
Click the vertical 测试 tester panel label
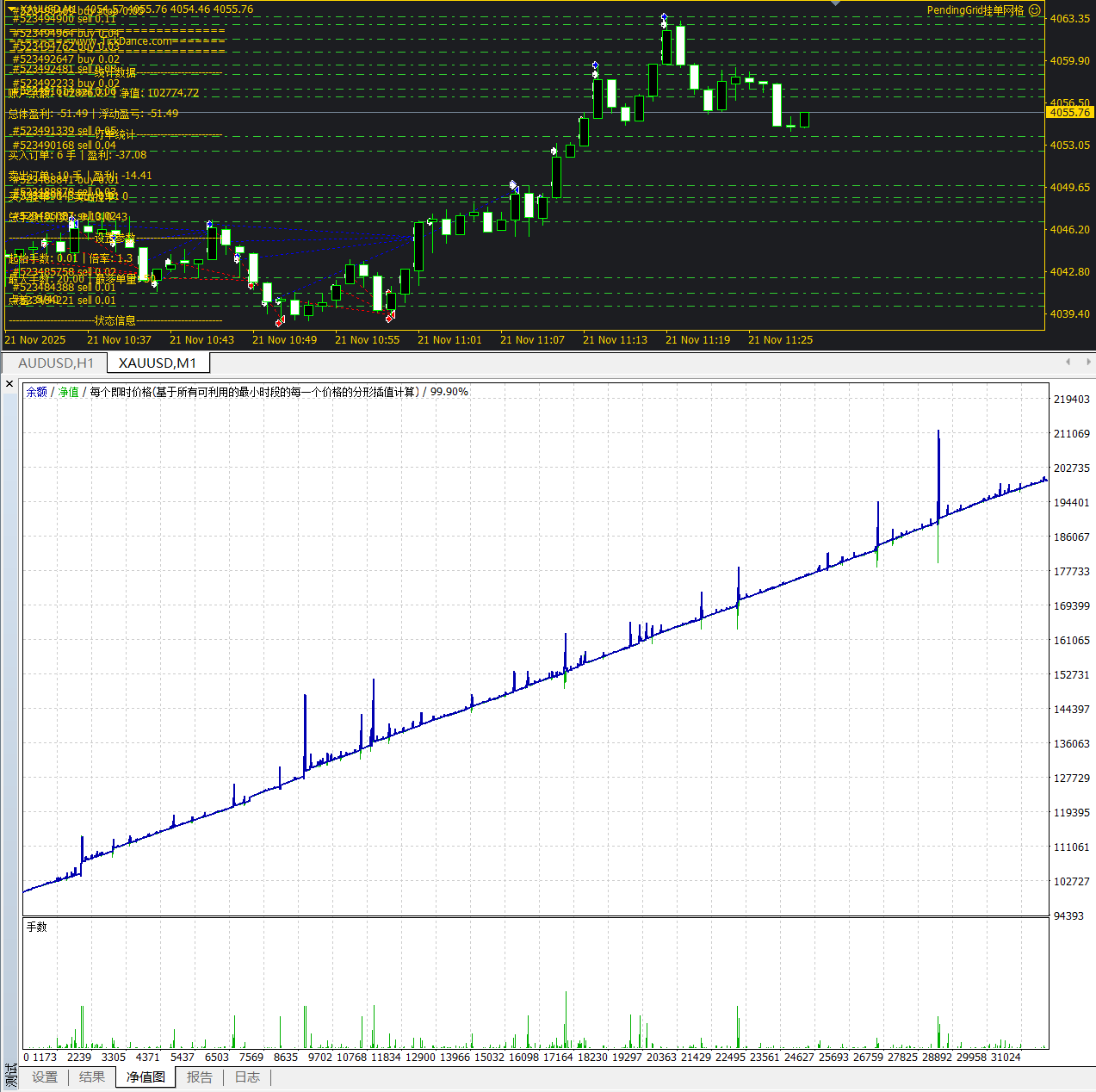pos(10,1076)
